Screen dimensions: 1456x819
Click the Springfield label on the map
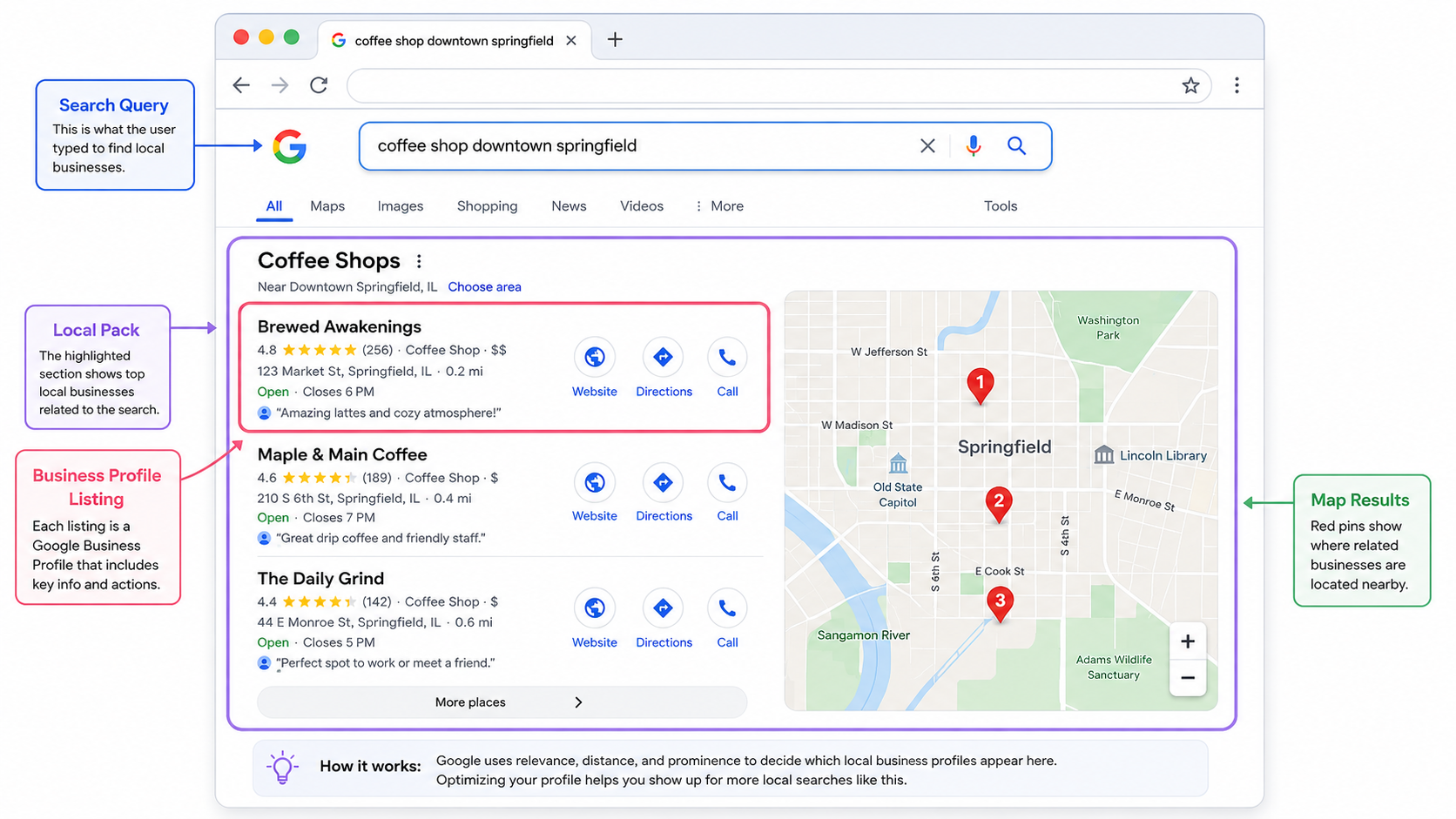pos(1005,447)
